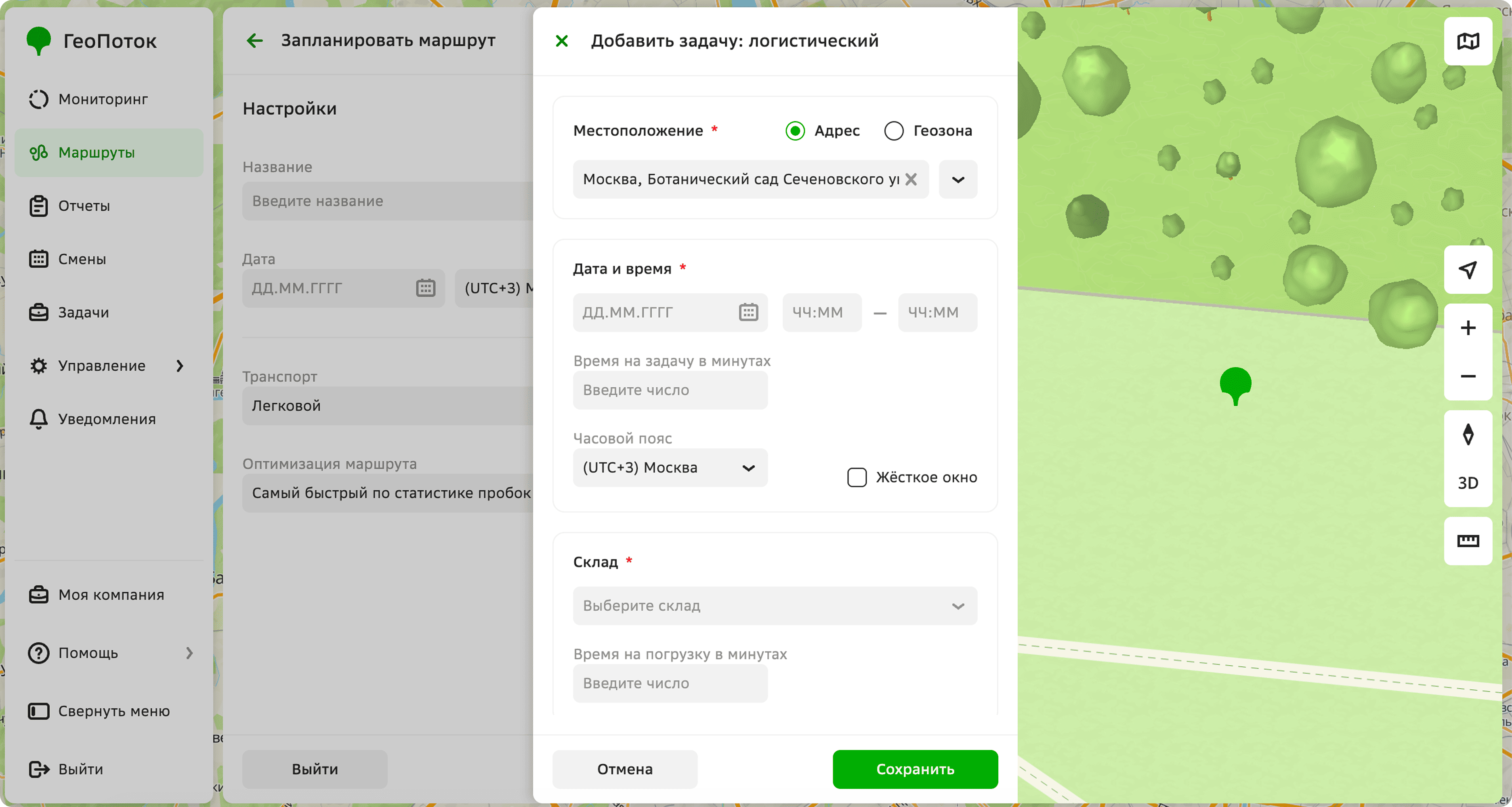Activate the ruler measurement tool
Viewport: 1512px width, 807px height.
click(1468, 540)
